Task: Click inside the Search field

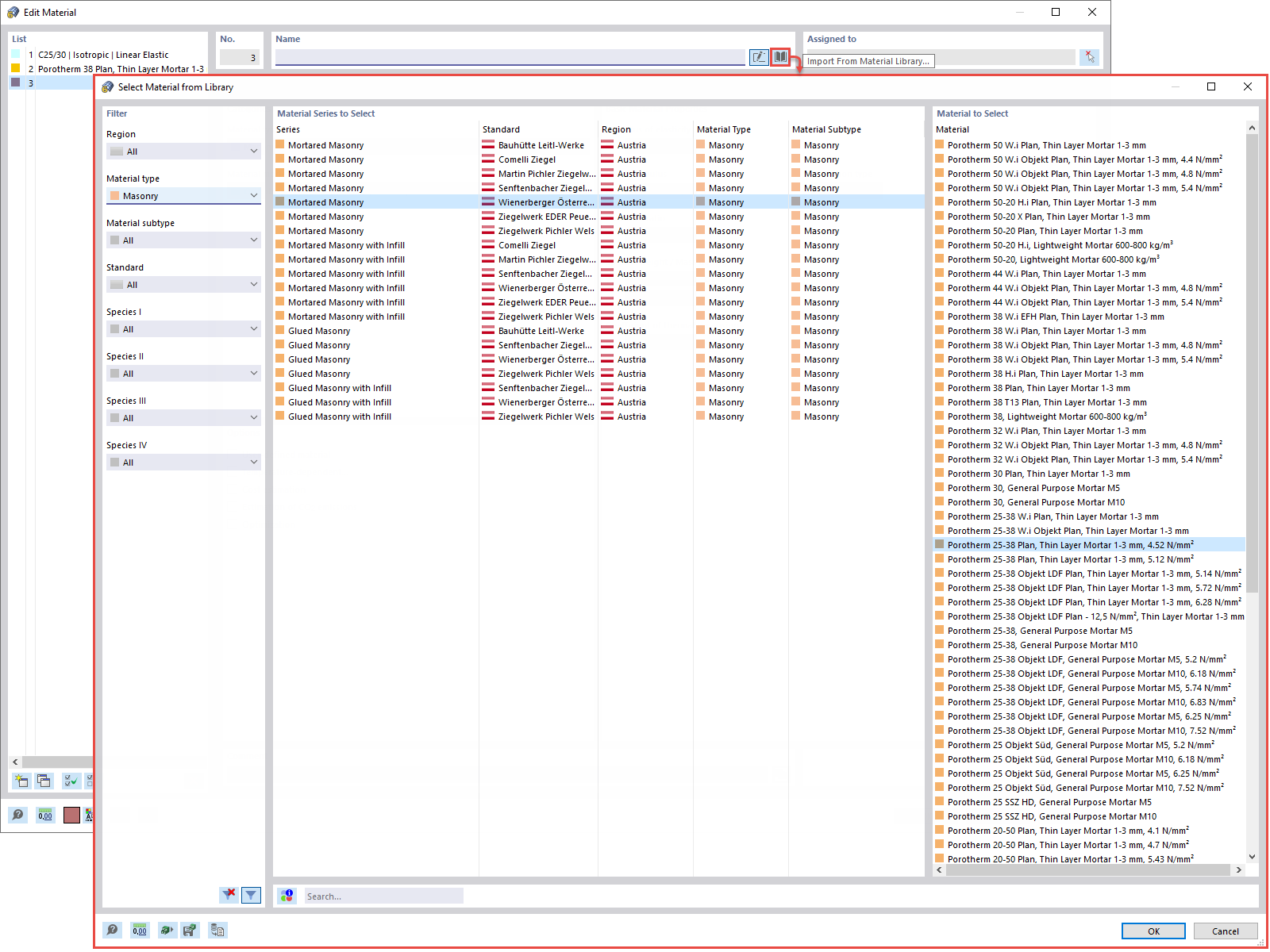Action: (x=383, y=896)
